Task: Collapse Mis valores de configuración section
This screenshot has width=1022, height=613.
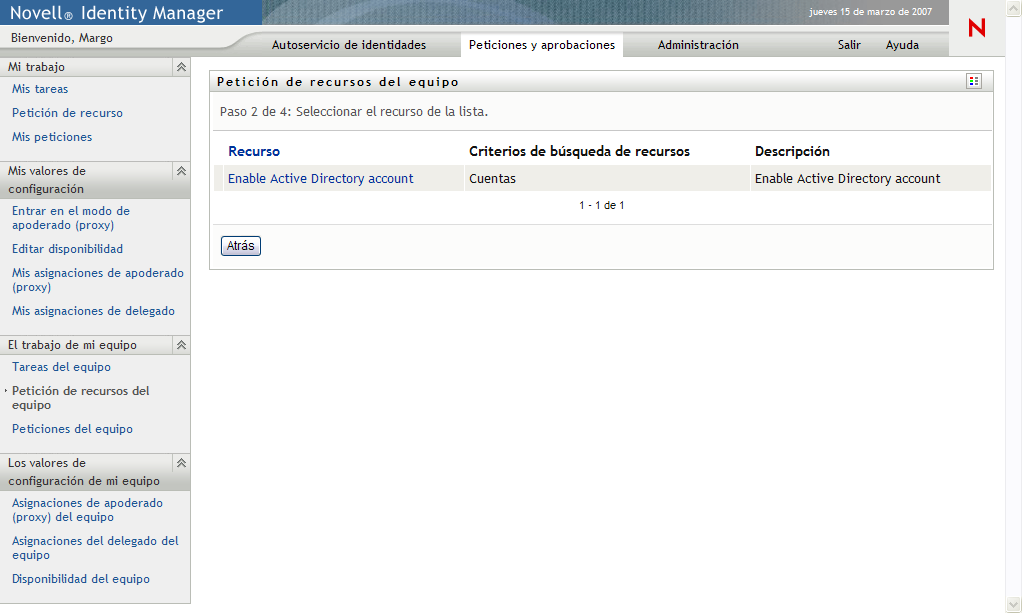Action: 181,171
